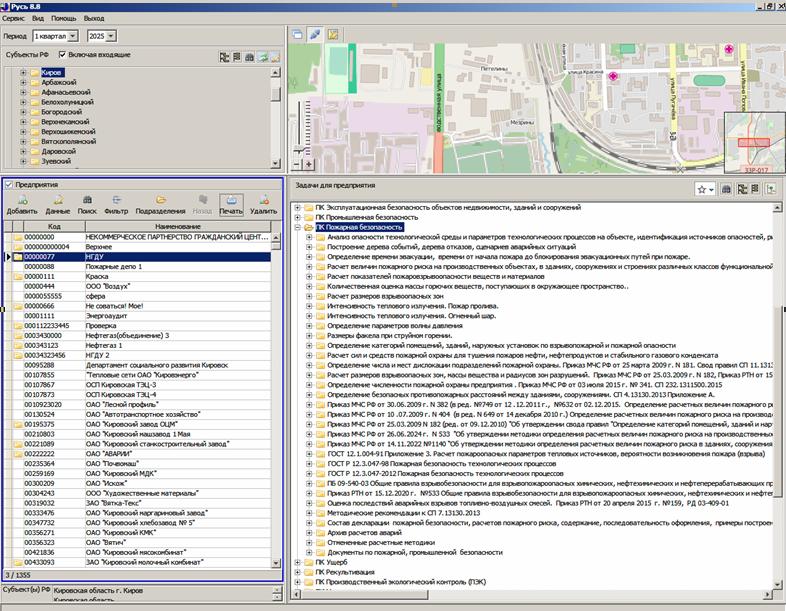Open Данные (Data) for selected enterprise
Image resolution: width=786 pixels, height=611 pixels.
point(58,199)
